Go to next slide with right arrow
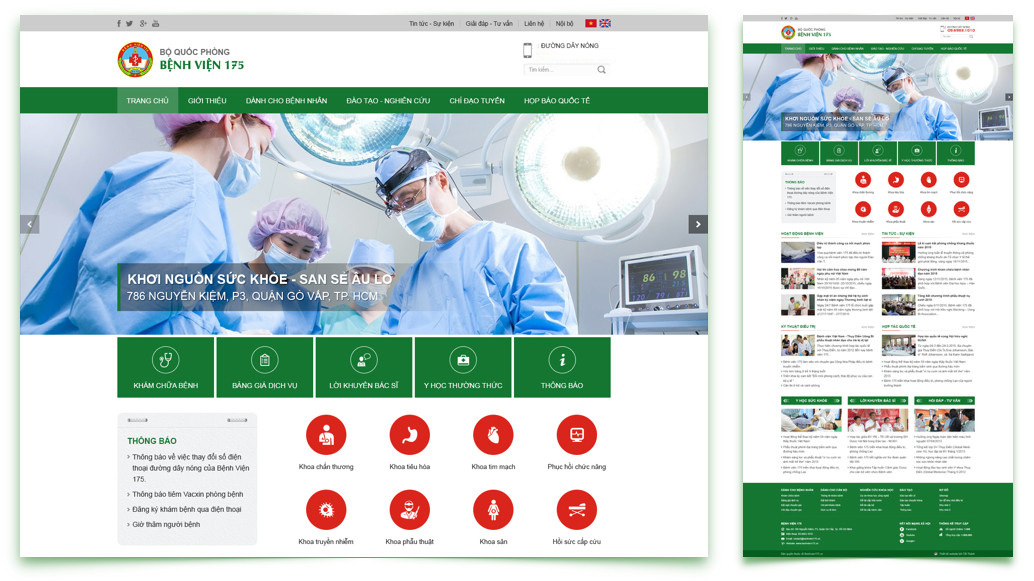Image resolution: width=1034 pixels, height=581 pixels. click(x=697, y=224)
